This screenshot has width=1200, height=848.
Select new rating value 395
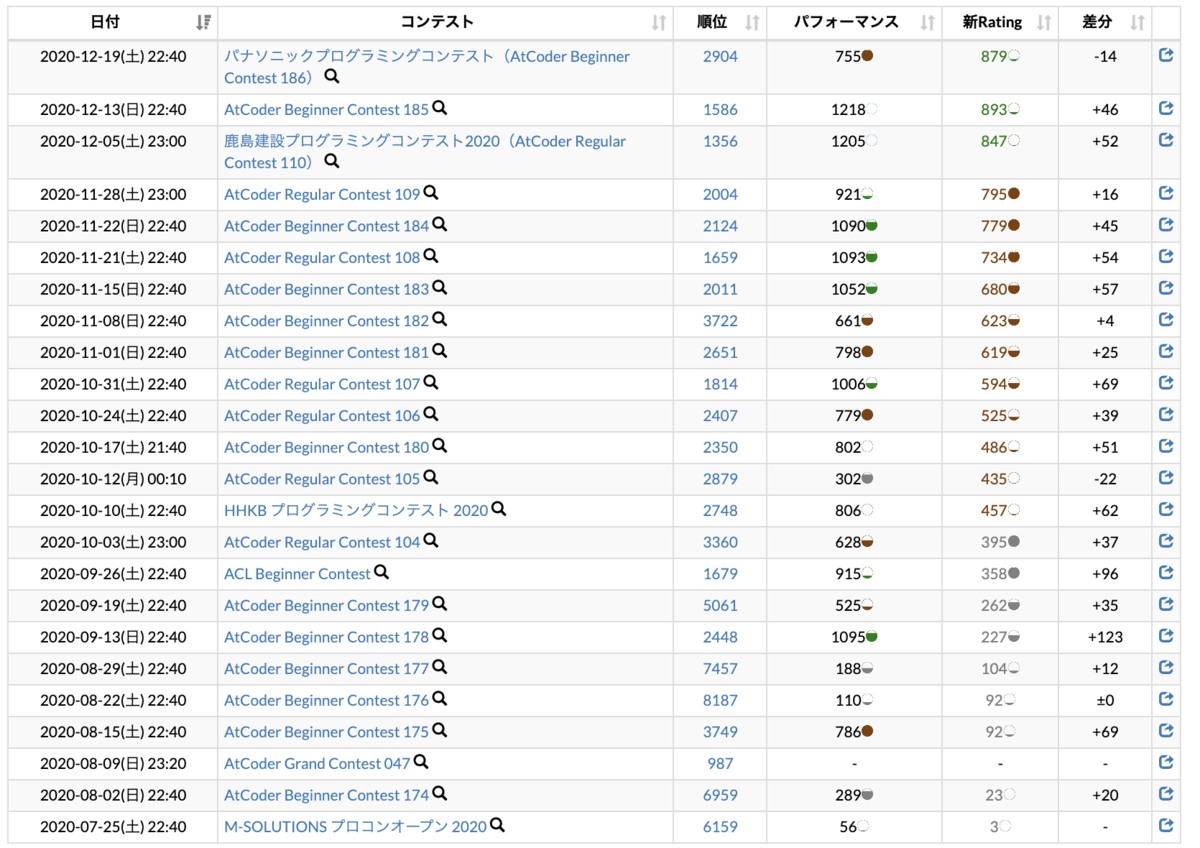993,543
